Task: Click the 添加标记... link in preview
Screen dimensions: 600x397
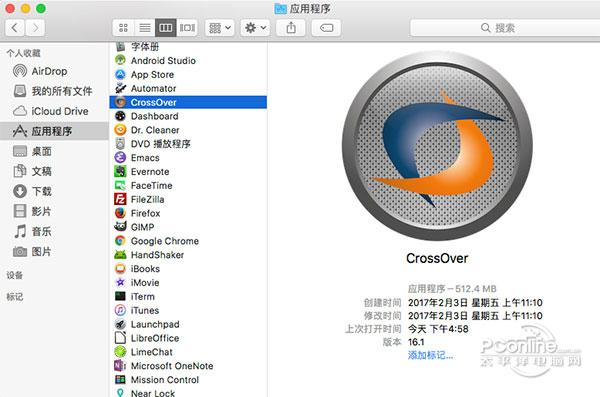Action: [x=430, y=355]
